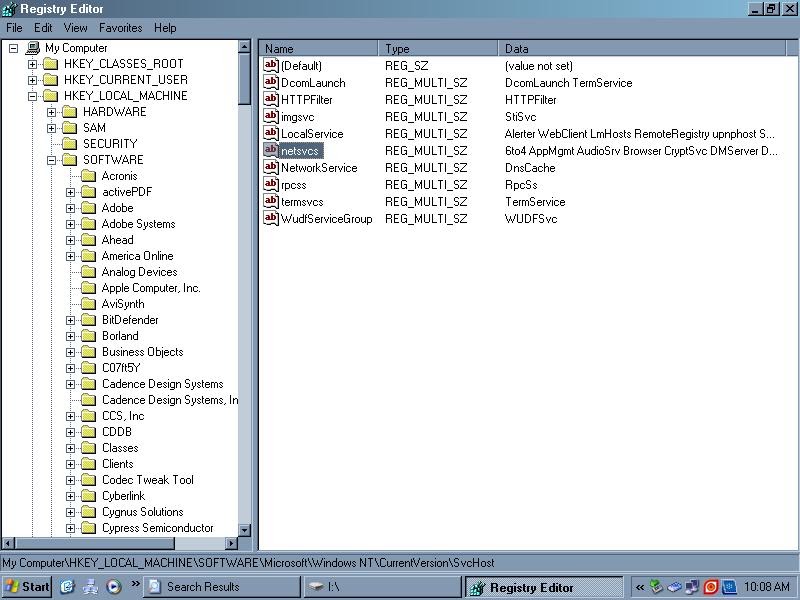The image size is (800, 600).
Task: Select the America Online key
Action: [x=137, y=256]
